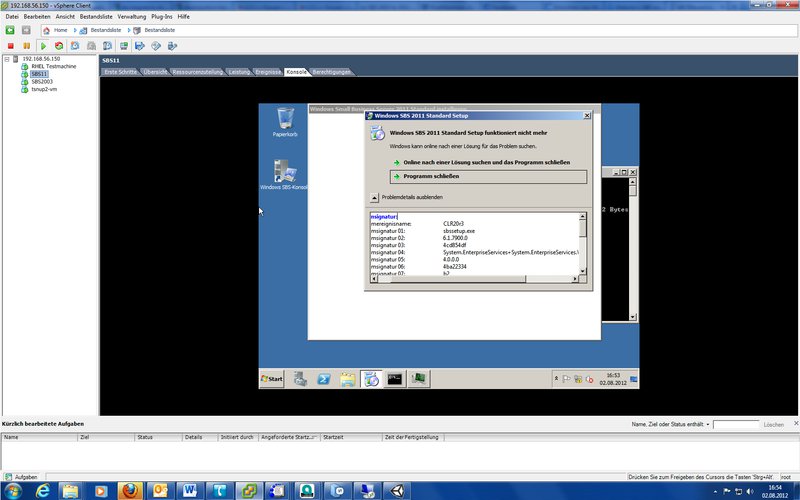Click the Aufgaben button in status bar
The width and height of the screenshot is (800, 500).
click(x=21, y=477)
